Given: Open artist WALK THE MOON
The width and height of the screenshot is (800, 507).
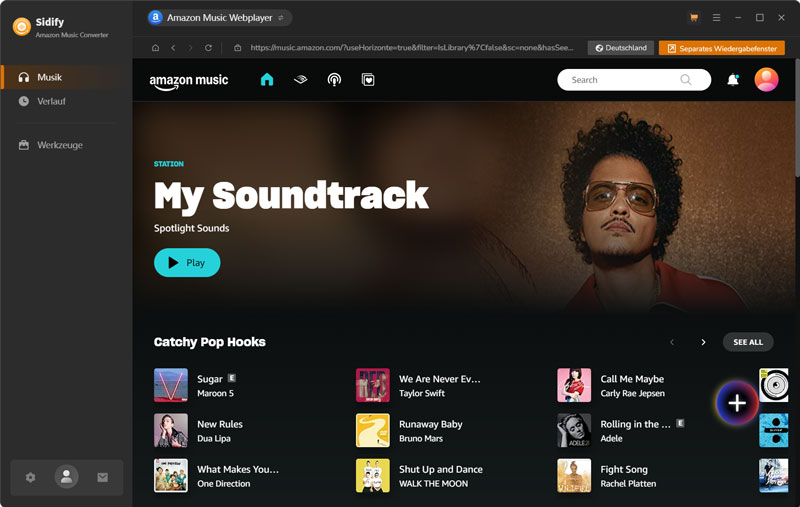Looking at the screenshot, I should (433, 484).
